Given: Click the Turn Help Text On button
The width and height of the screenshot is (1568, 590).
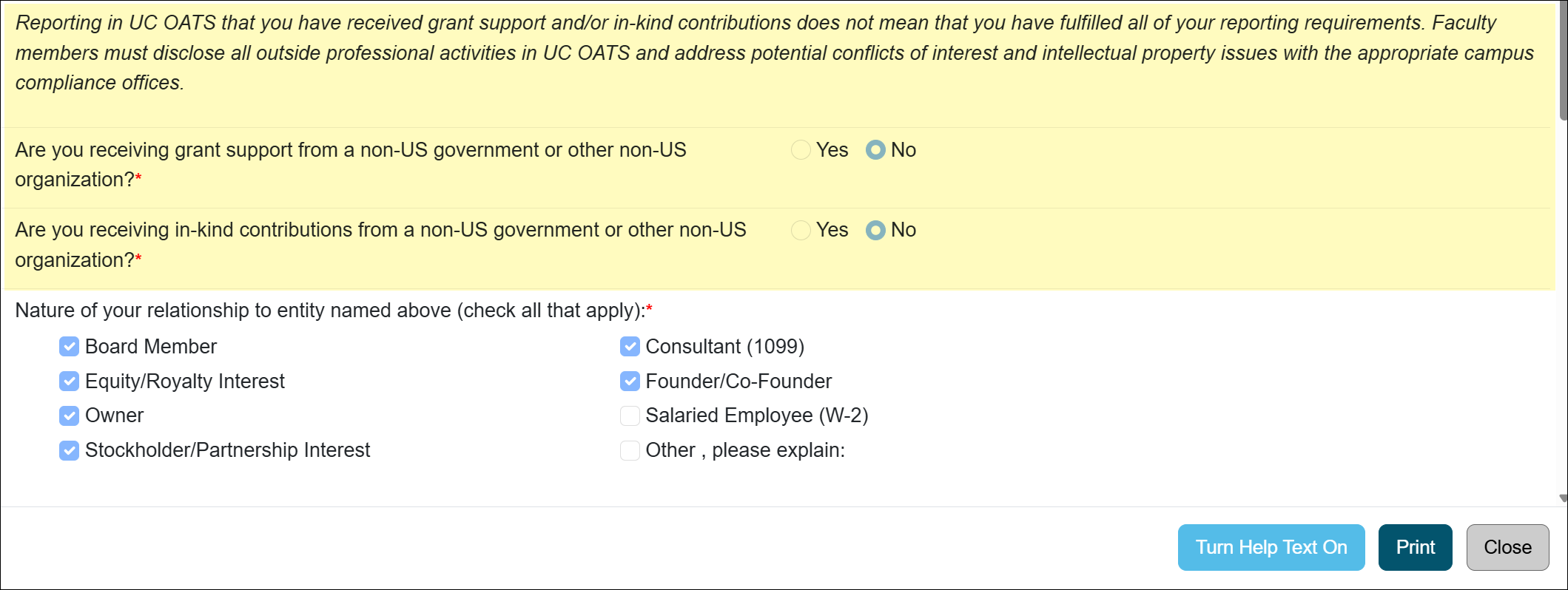Looking at the screenshot, I should [x=1271, y=547].
